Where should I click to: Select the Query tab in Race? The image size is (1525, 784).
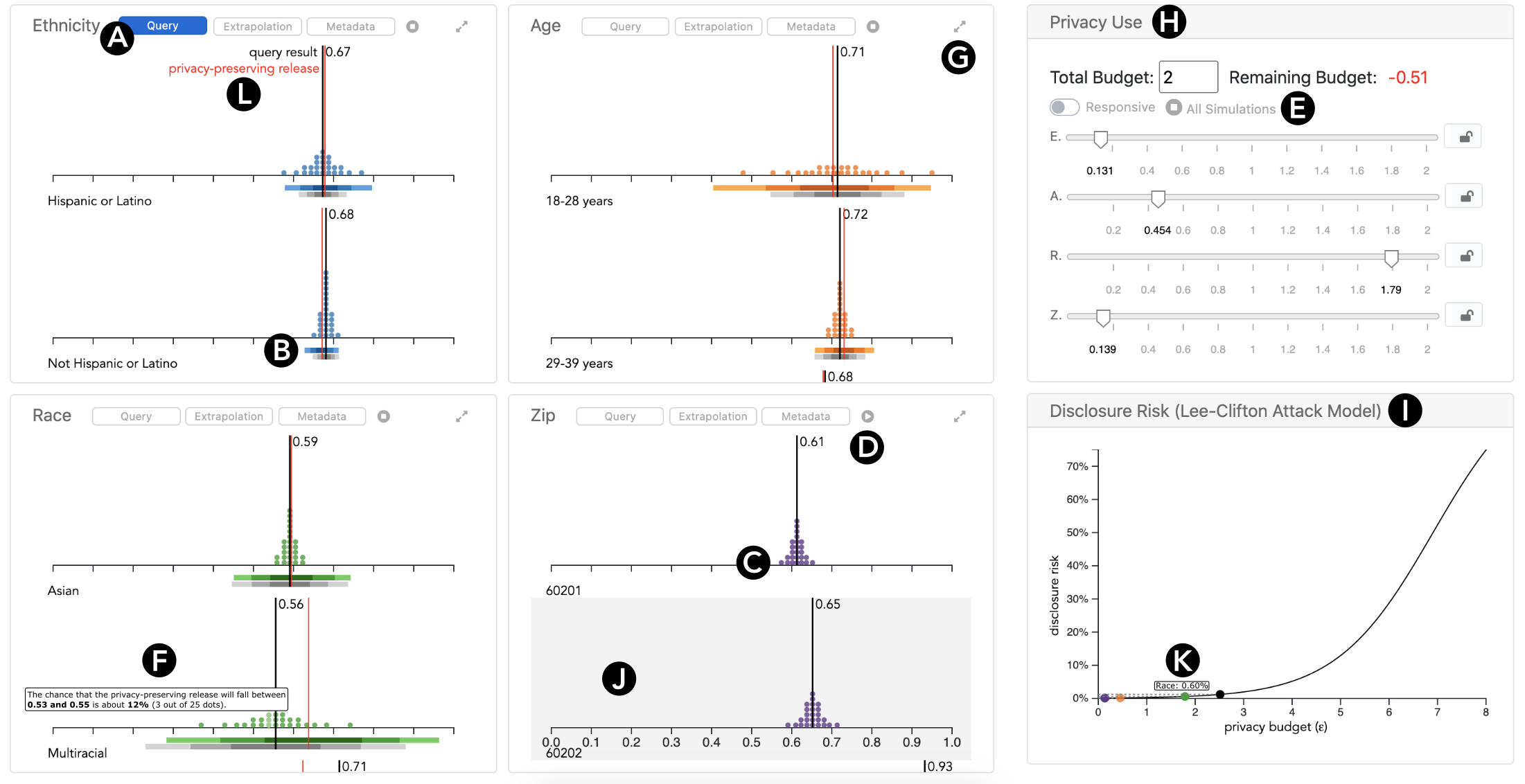click(136, 416)
